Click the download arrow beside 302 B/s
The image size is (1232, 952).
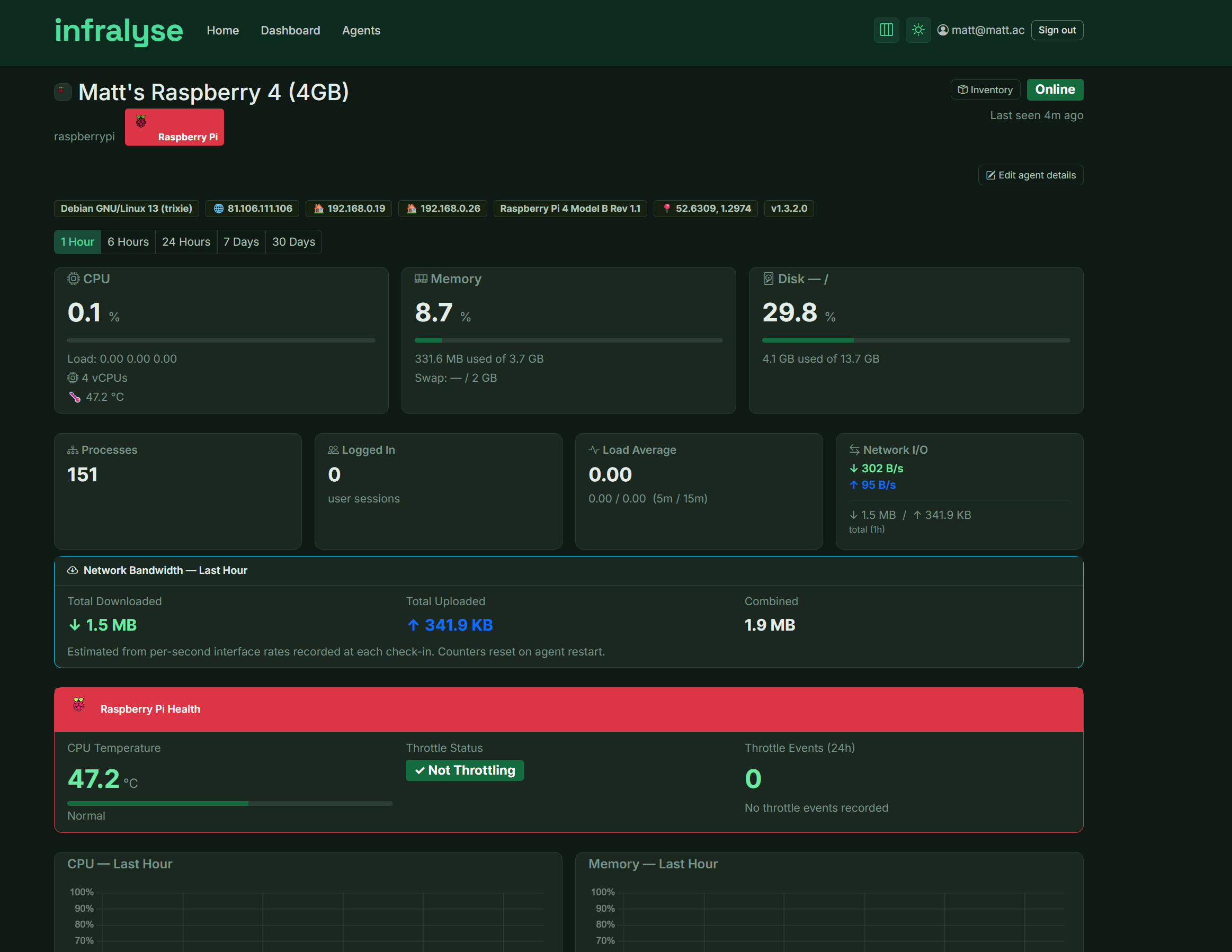853,469
